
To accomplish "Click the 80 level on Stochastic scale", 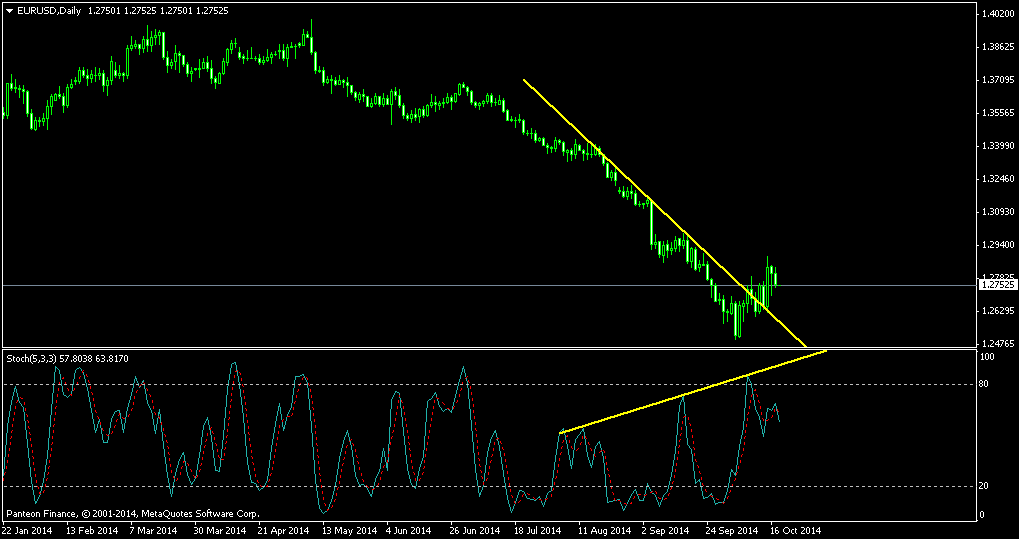I will coord(984,384).
